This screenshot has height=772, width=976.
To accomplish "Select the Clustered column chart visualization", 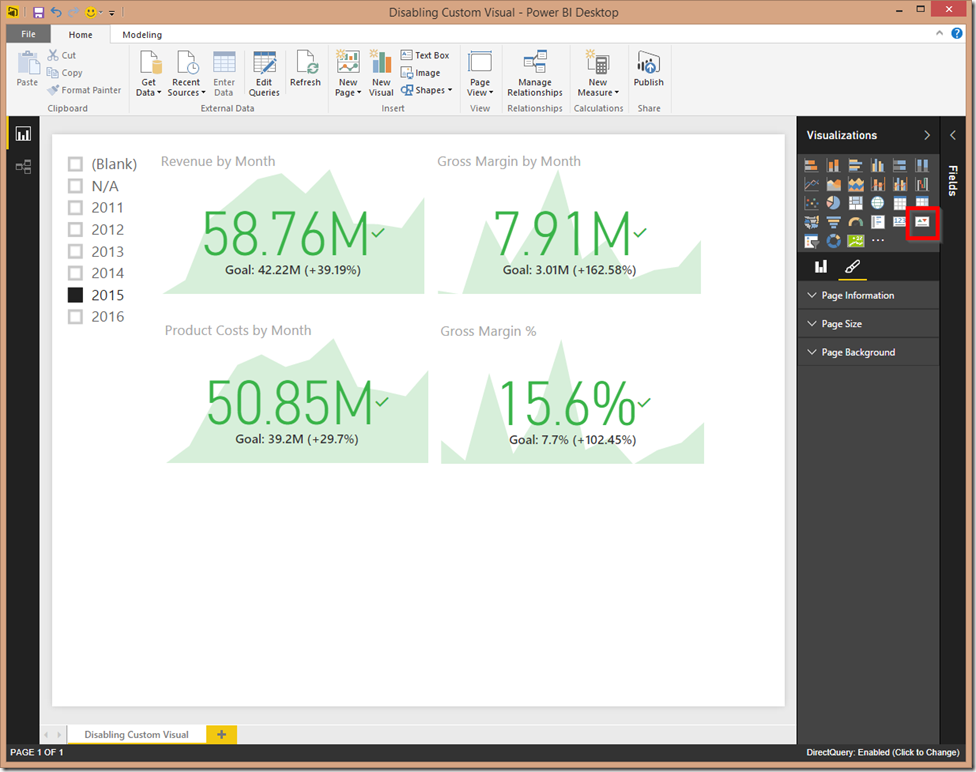I will pos(878,165).
